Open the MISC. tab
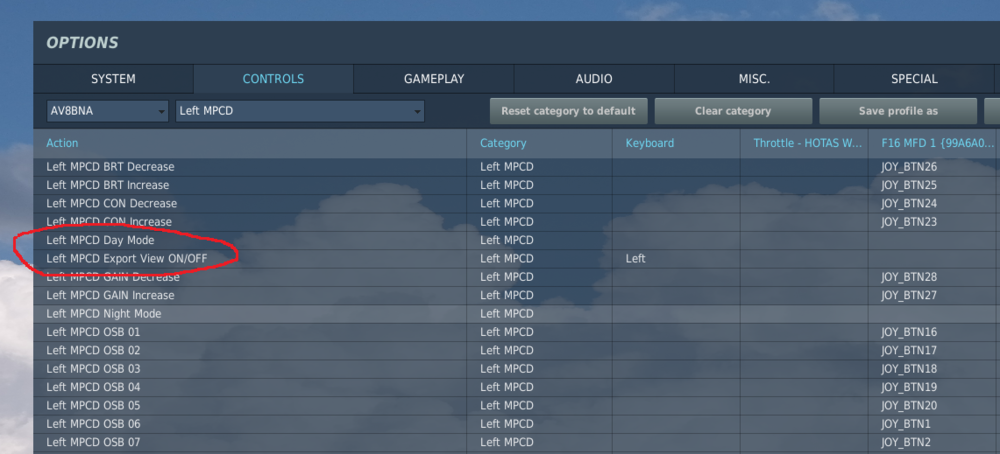The image size is (1000, 454). [754, 79]
